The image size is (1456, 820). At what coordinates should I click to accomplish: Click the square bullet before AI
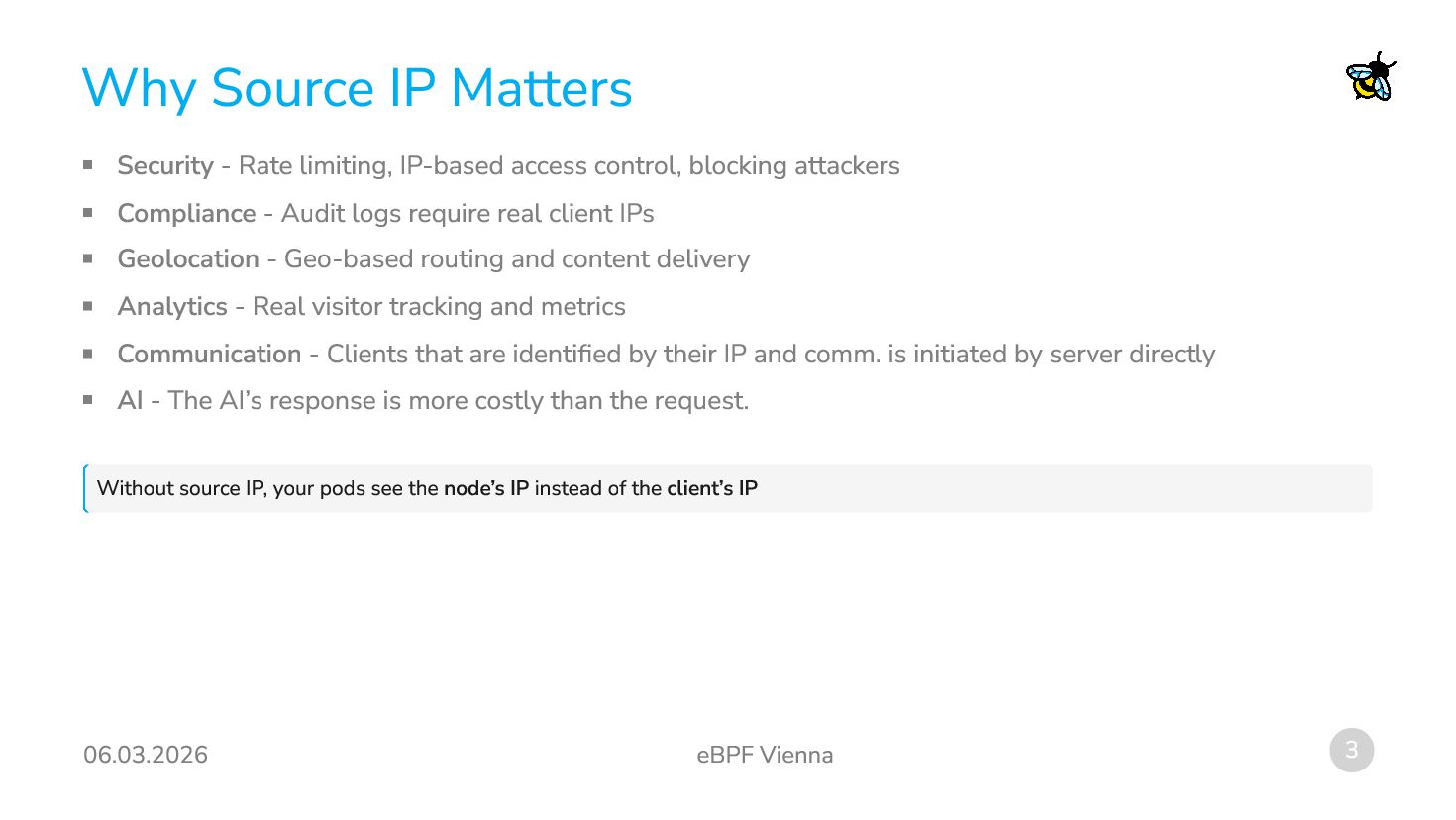(x=88, y=400)
